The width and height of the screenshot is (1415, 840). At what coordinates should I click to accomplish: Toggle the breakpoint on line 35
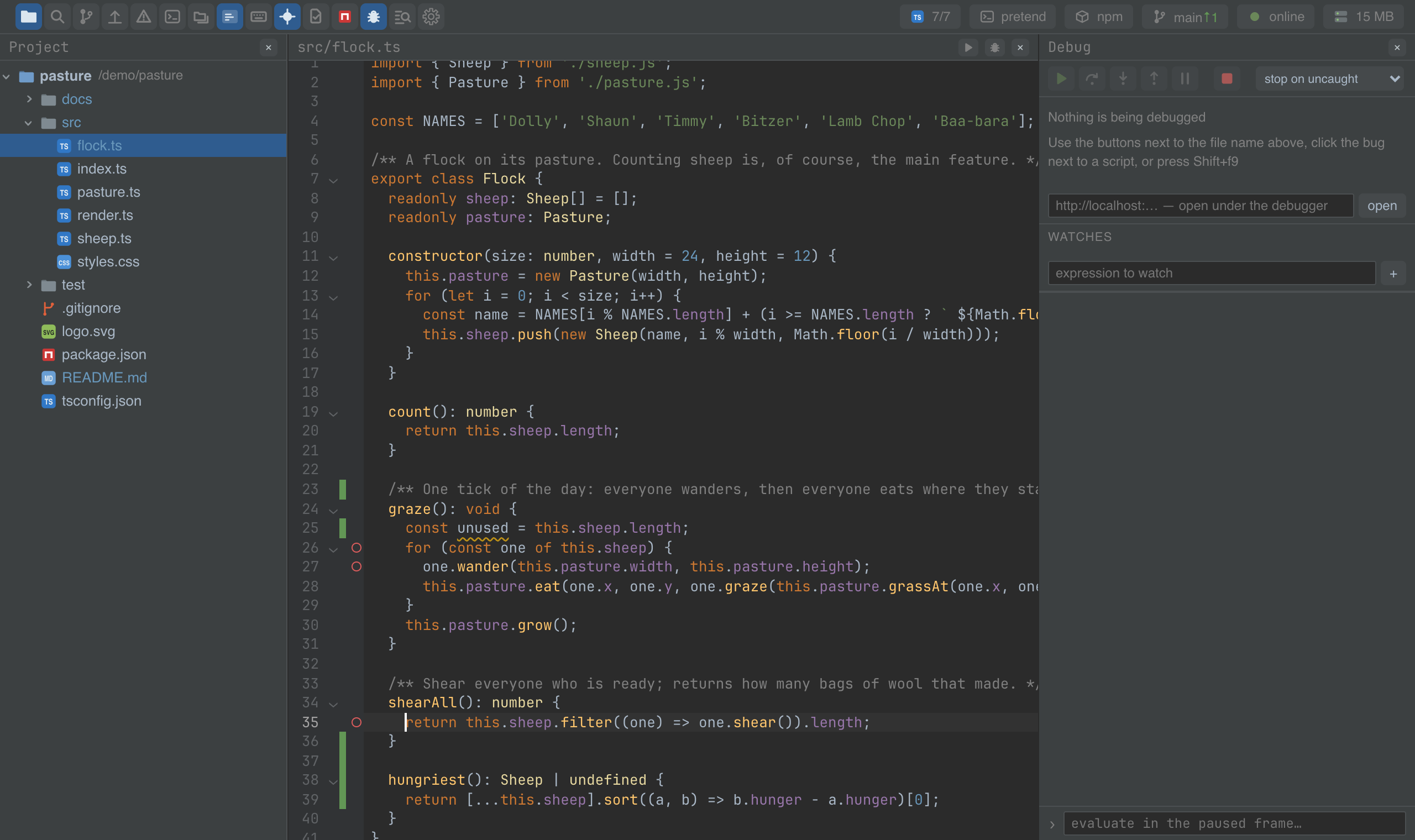click(357, 722)
